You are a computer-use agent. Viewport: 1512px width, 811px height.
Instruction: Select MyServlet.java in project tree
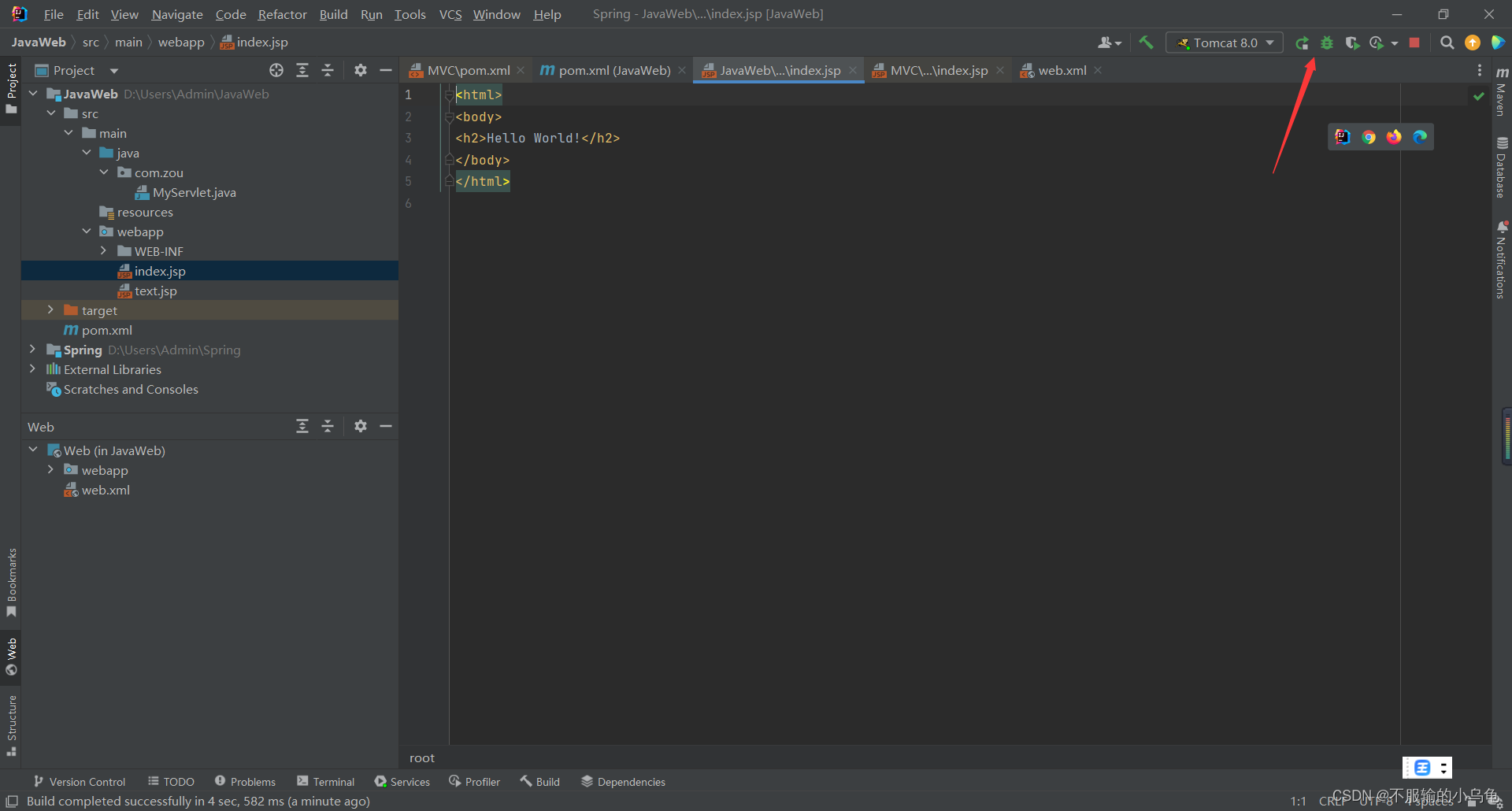point(194,192)
